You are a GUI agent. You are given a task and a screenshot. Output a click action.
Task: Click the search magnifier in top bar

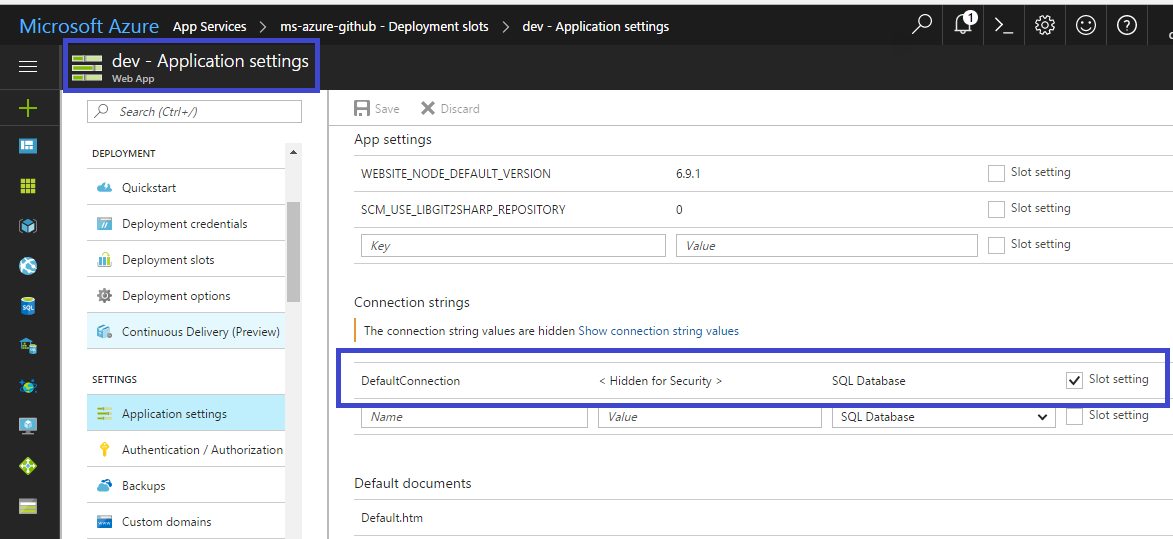921,26
